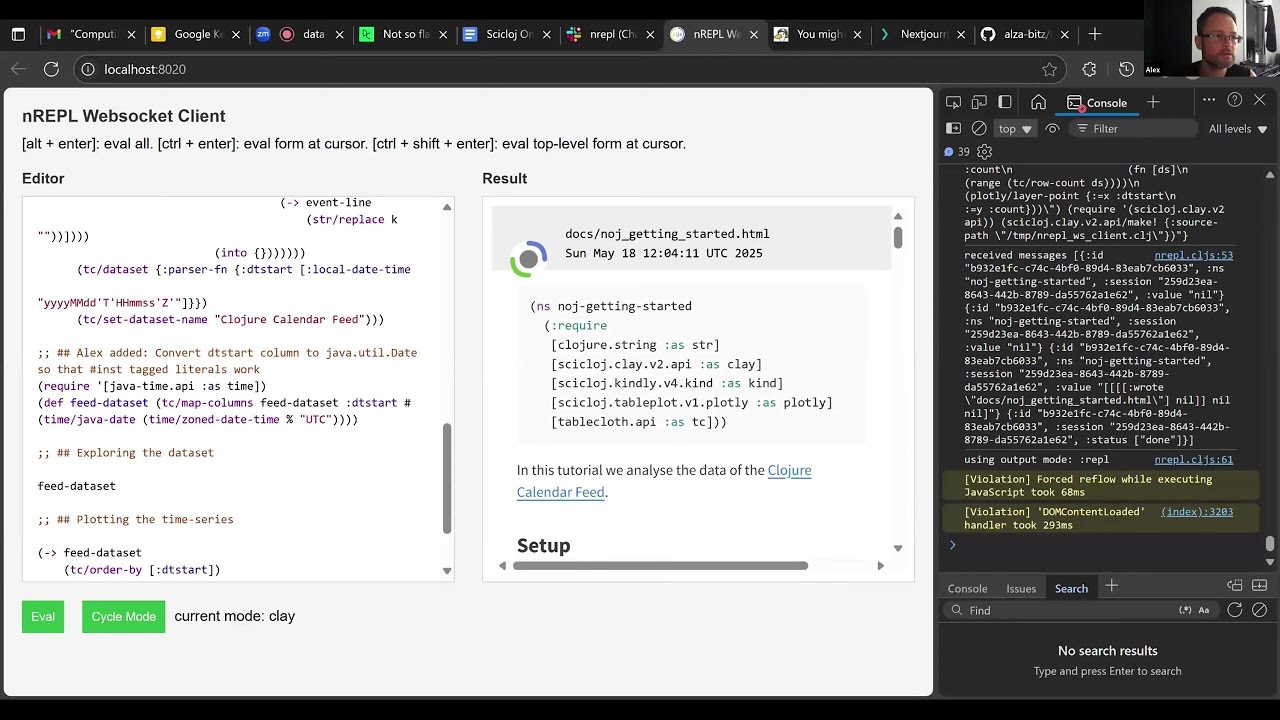Click the Editor scroll down arrow
1280x720 pixels.
tap(447, 570)
